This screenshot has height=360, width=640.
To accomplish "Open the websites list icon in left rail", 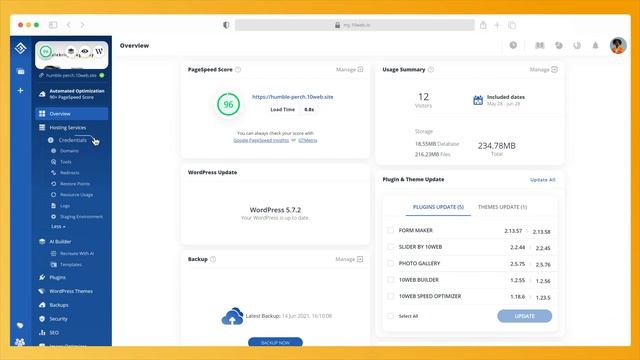I will [20, 71].
